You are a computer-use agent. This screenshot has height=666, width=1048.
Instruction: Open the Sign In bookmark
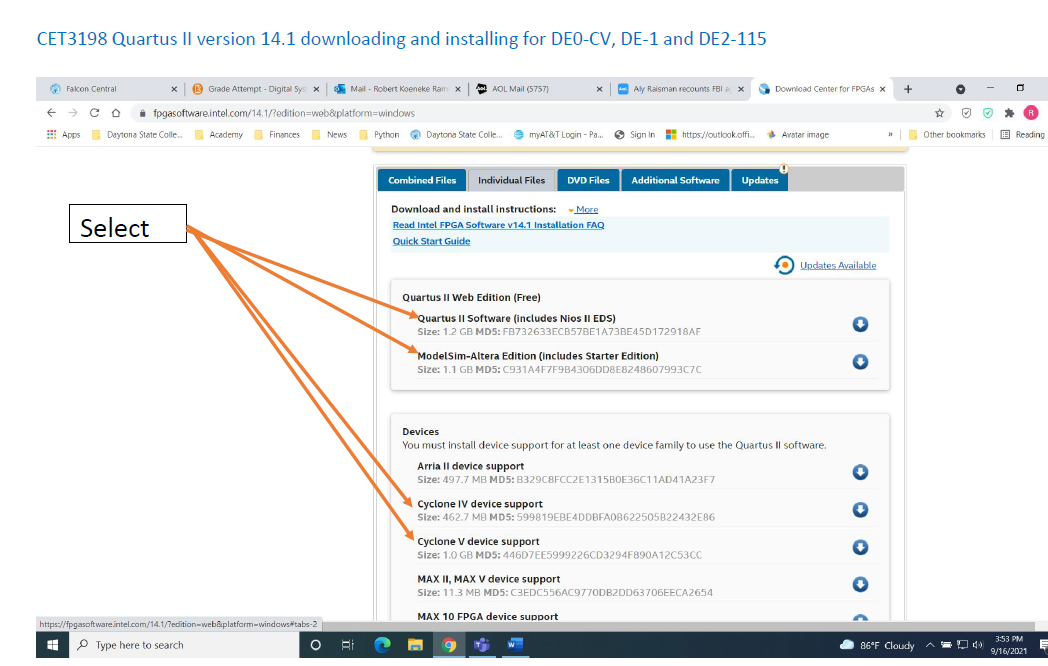coord(634,134)
